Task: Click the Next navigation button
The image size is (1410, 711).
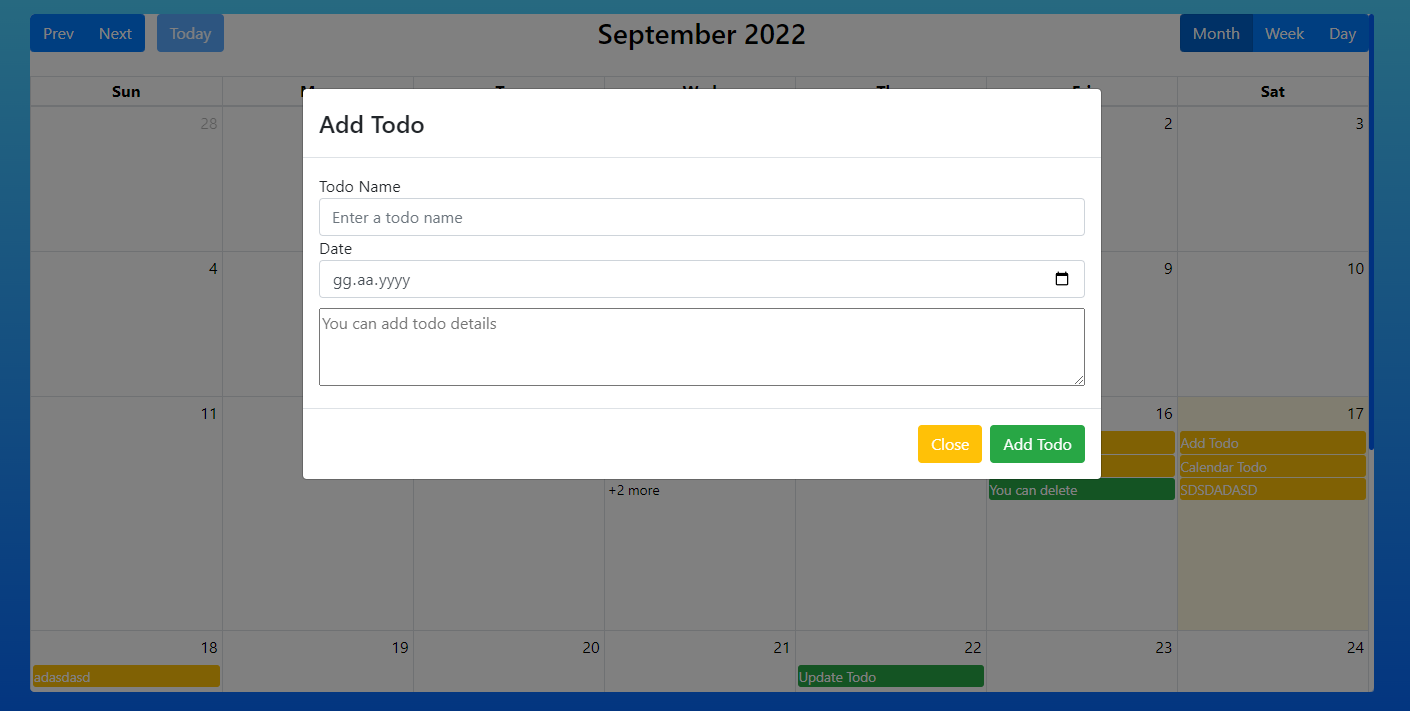Action: coord(115,33)
